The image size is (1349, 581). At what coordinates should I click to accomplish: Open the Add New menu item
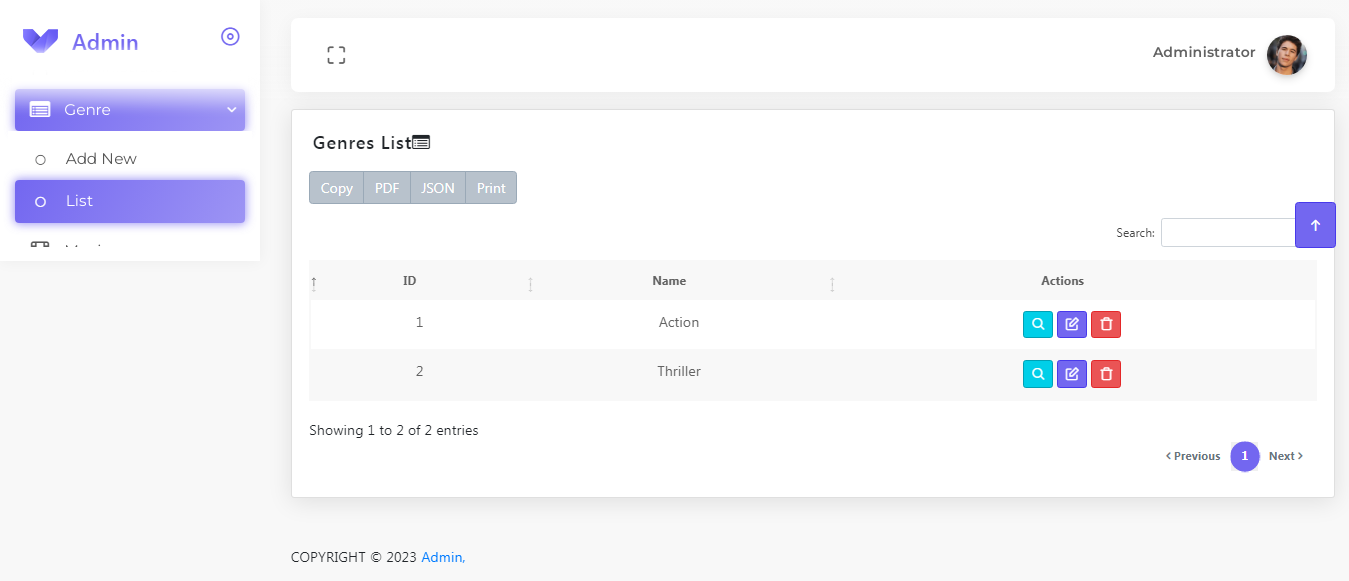(101, 158)
